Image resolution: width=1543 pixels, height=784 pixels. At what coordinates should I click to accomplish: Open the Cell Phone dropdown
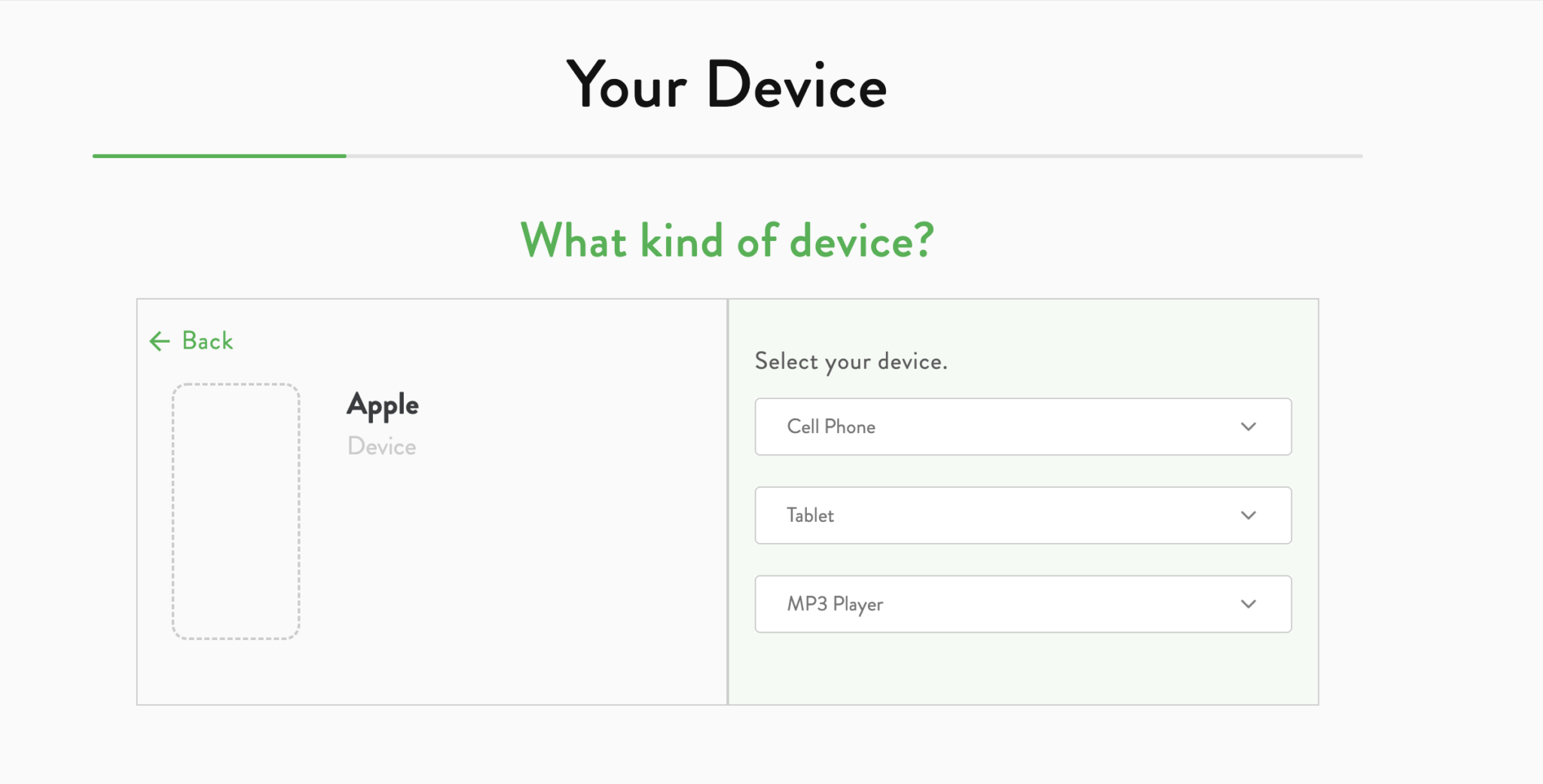tap(1022, 426)
